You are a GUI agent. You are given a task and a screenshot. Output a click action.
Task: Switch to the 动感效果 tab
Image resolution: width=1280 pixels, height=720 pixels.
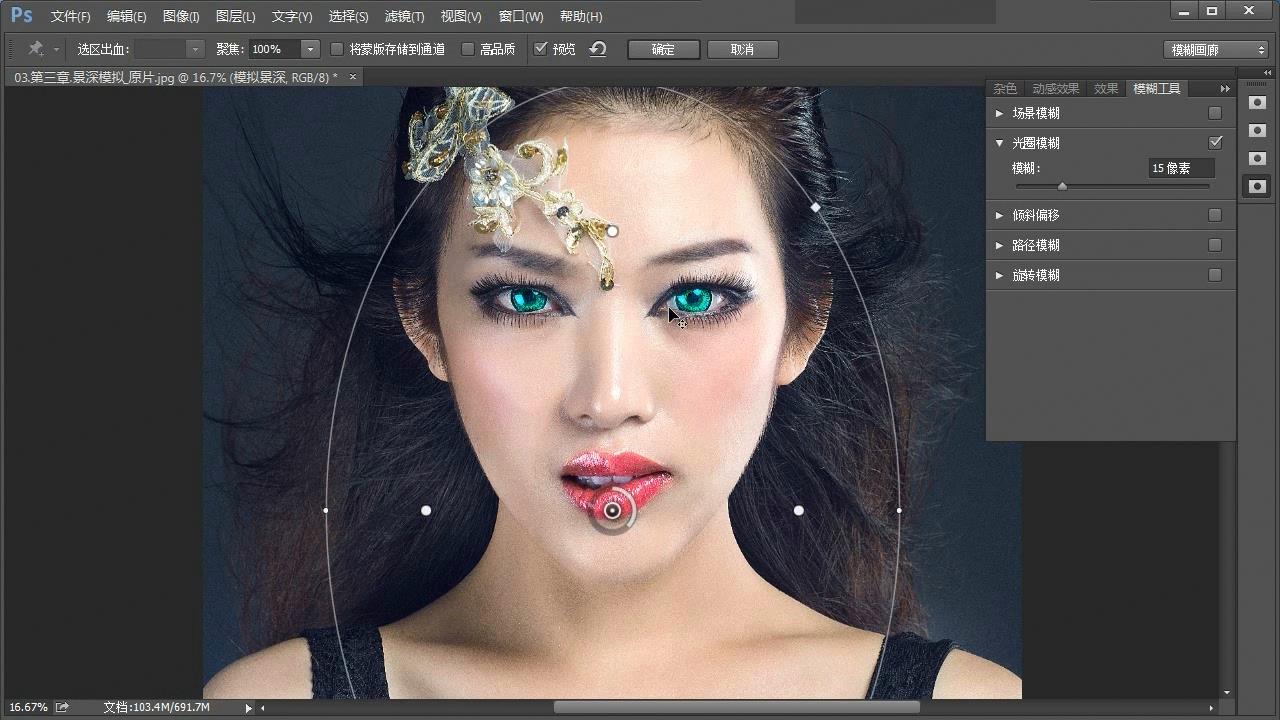pyautogui.click(x=1056, y=89)
